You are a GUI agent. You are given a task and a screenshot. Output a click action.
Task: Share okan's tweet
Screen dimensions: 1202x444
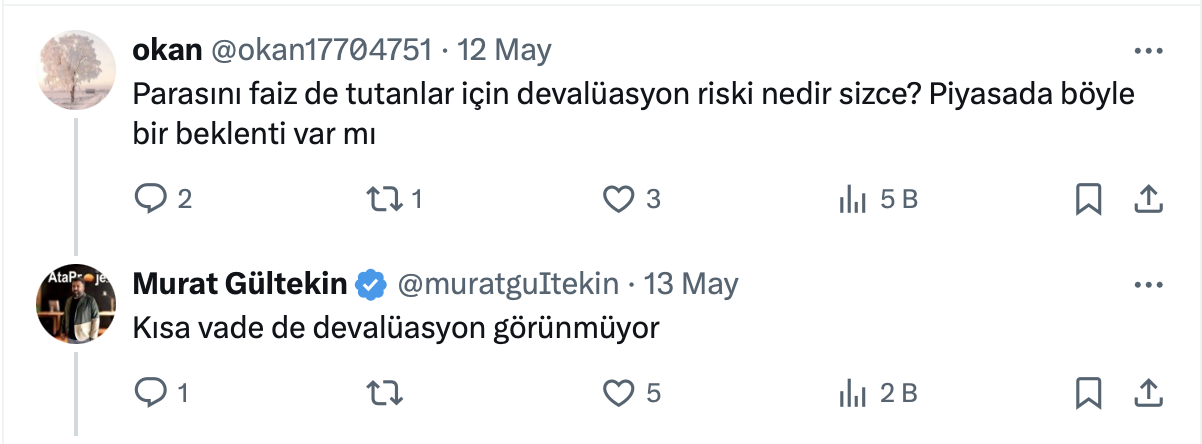(x=1146, y=200)
